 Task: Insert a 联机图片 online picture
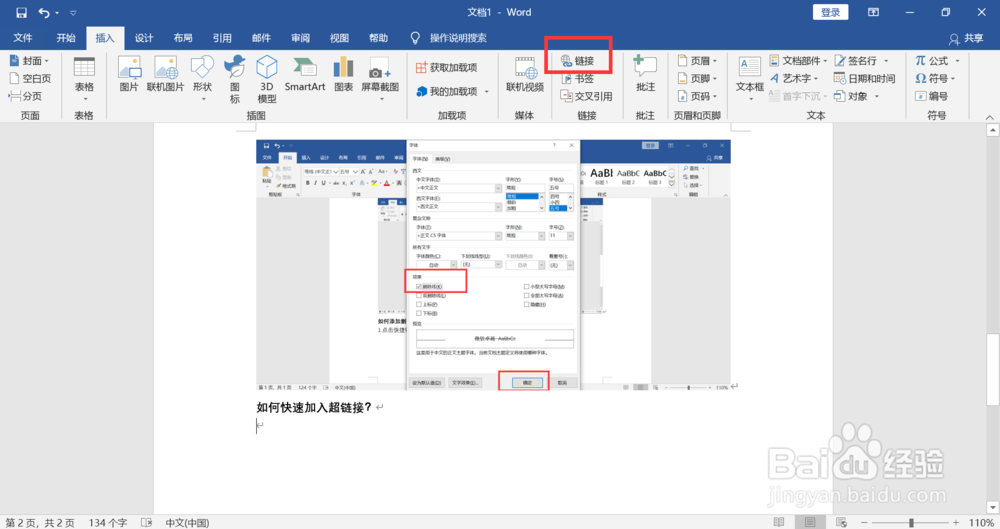[166, 75]
